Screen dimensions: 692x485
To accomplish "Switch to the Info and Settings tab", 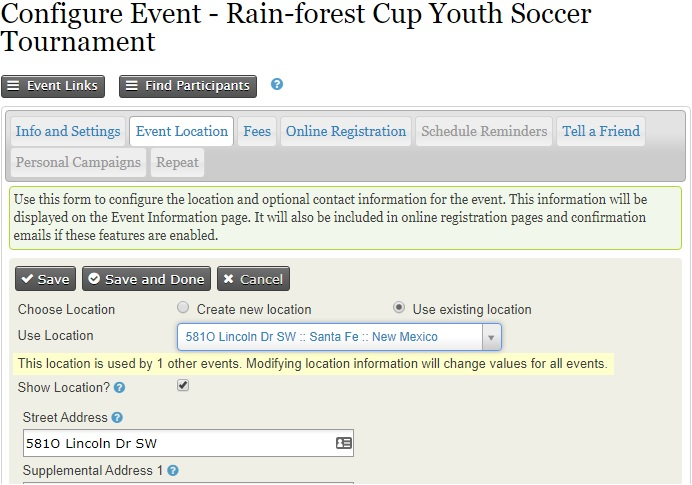I will 68,132.
